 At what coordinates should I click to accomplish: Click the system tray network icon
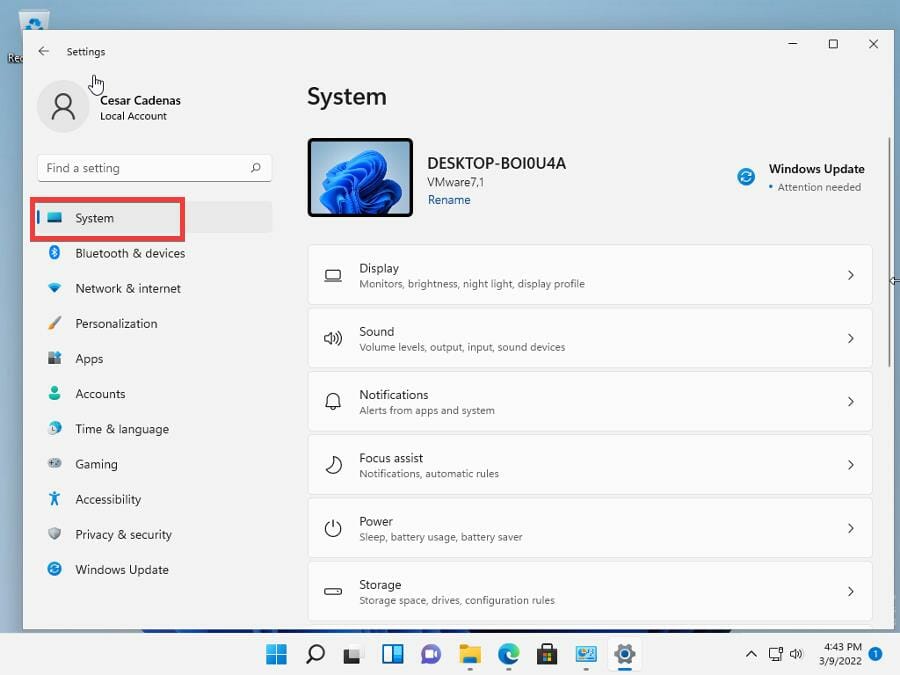775,654
